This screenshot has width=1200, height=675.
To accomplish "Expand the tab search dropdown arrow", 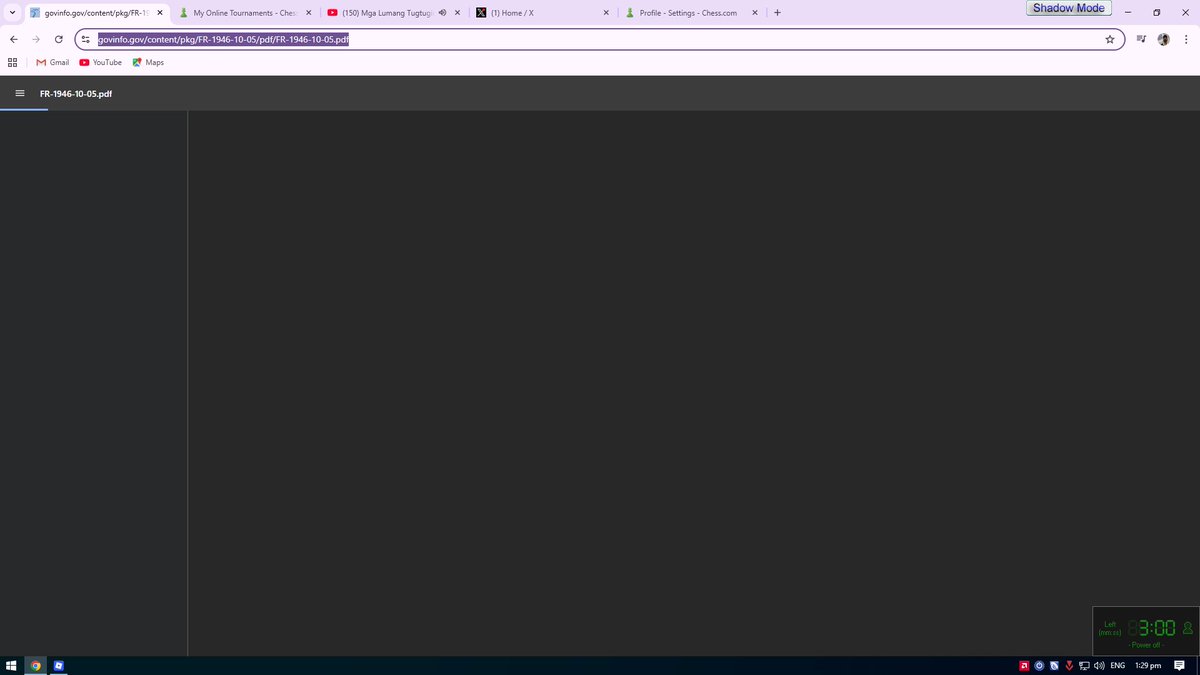I will click(11, 13).
